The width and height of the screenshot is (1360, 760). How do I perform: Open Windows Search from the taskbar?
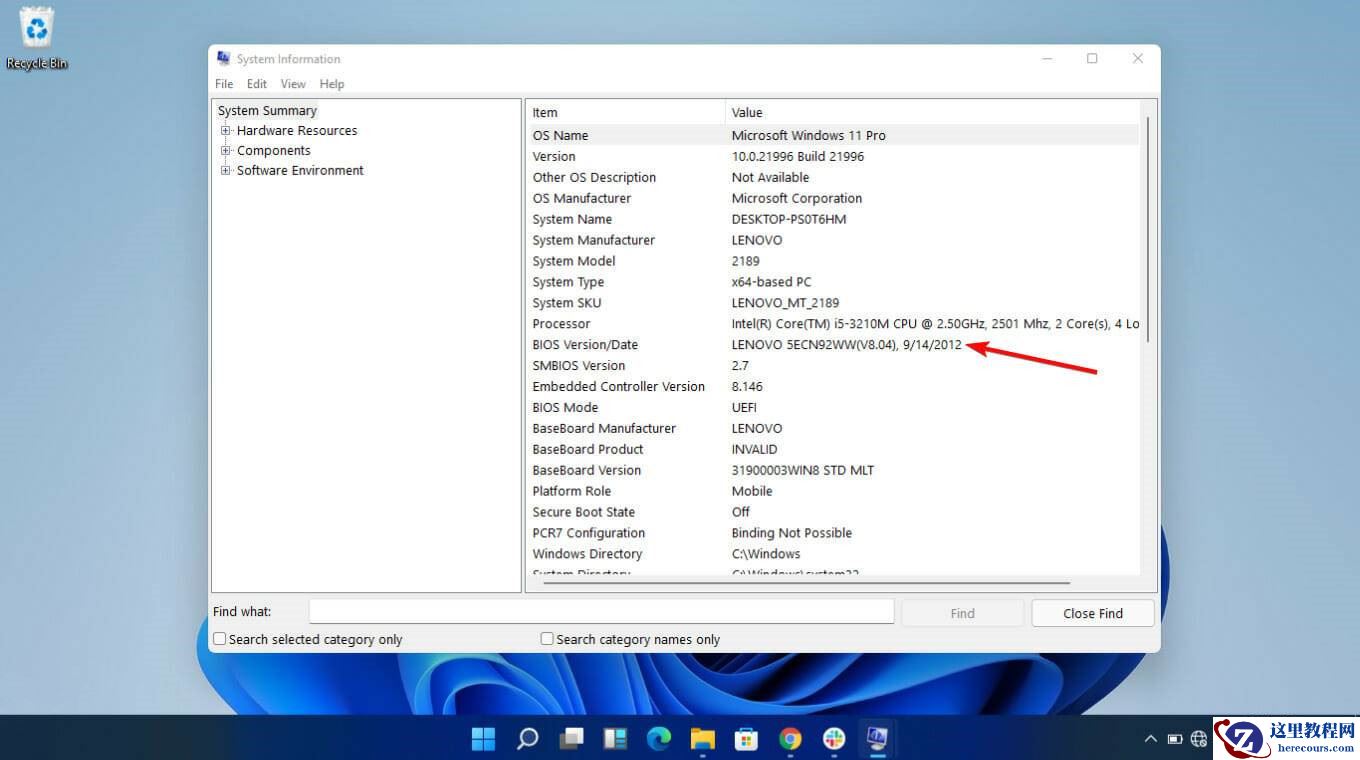527,738
